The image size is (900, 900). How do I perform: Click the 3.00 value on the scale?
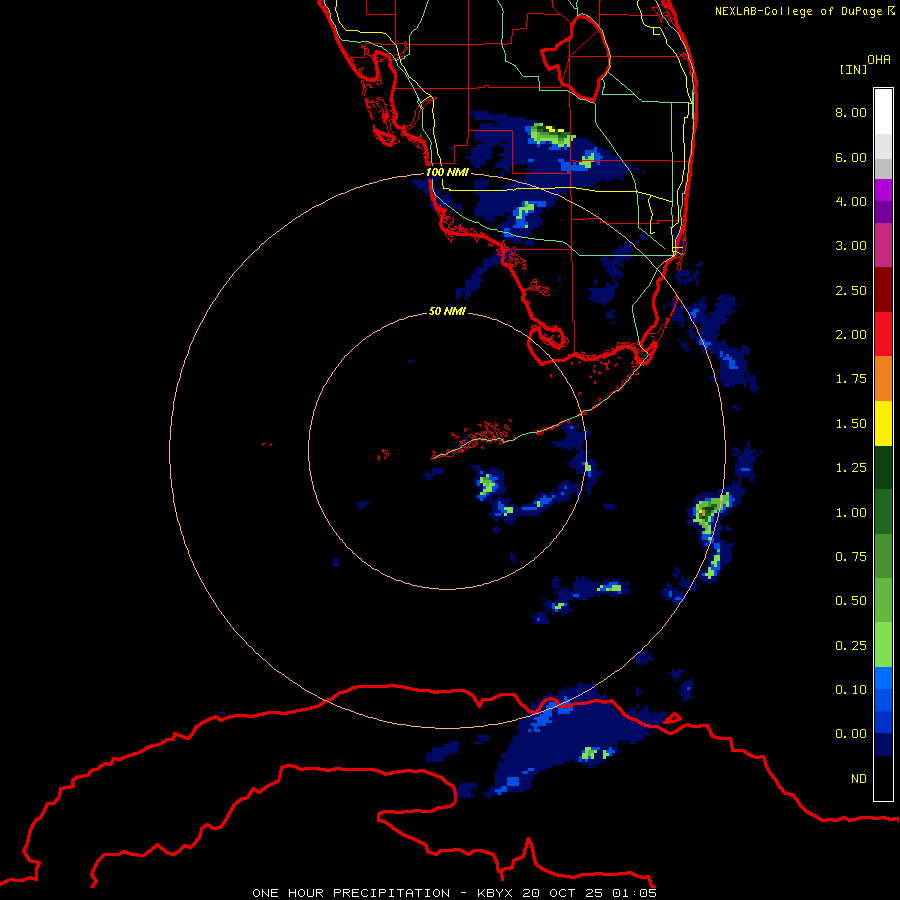[851, 246]
